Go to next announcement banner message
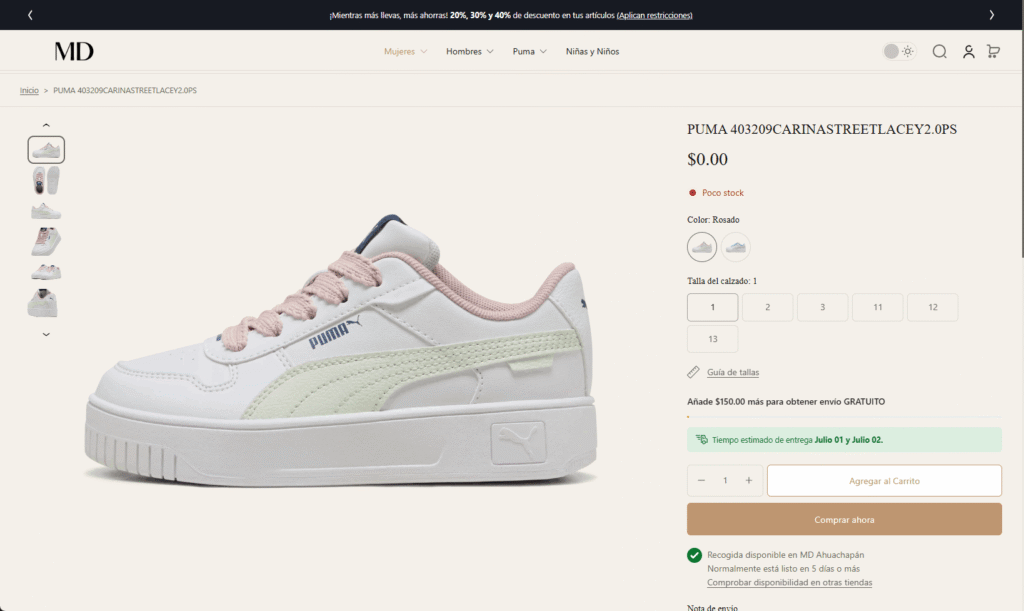Screen dimensions: 1024x611 [x=991, y=15]
